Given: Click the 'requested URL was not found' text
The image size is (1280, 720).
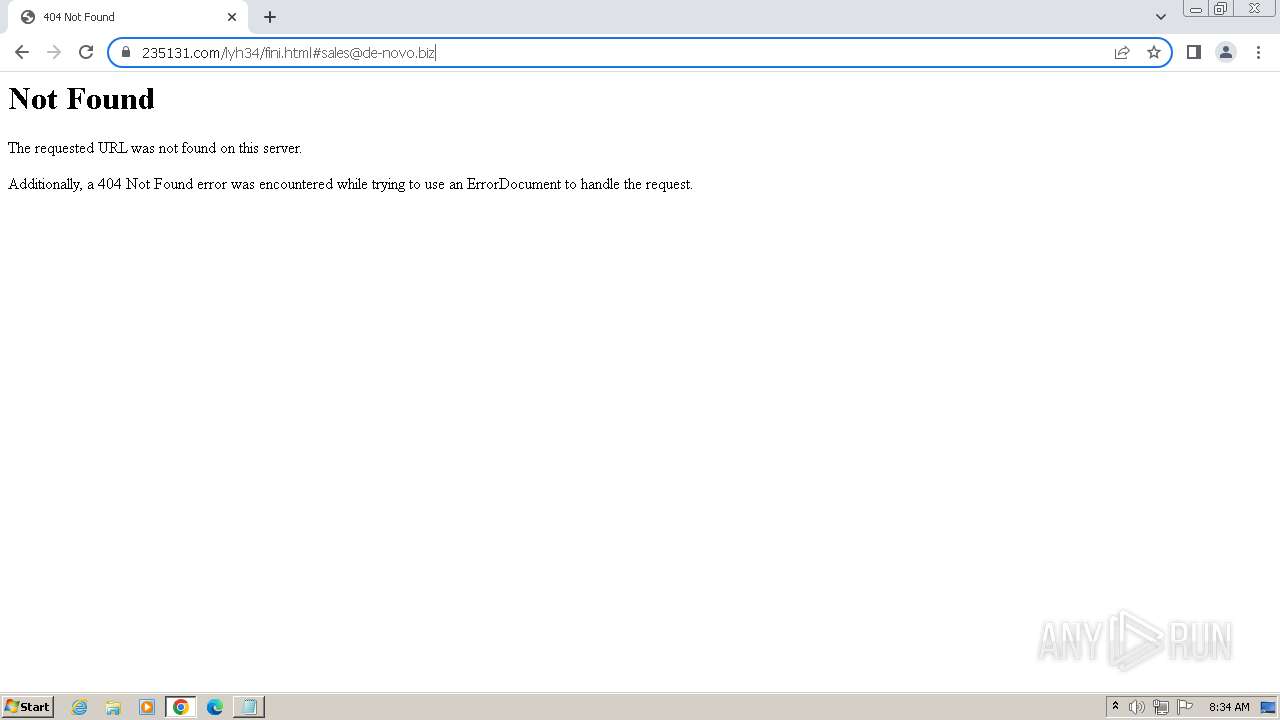Looking at the screenshot, I should pyautogui.click(x=155, y=148).
